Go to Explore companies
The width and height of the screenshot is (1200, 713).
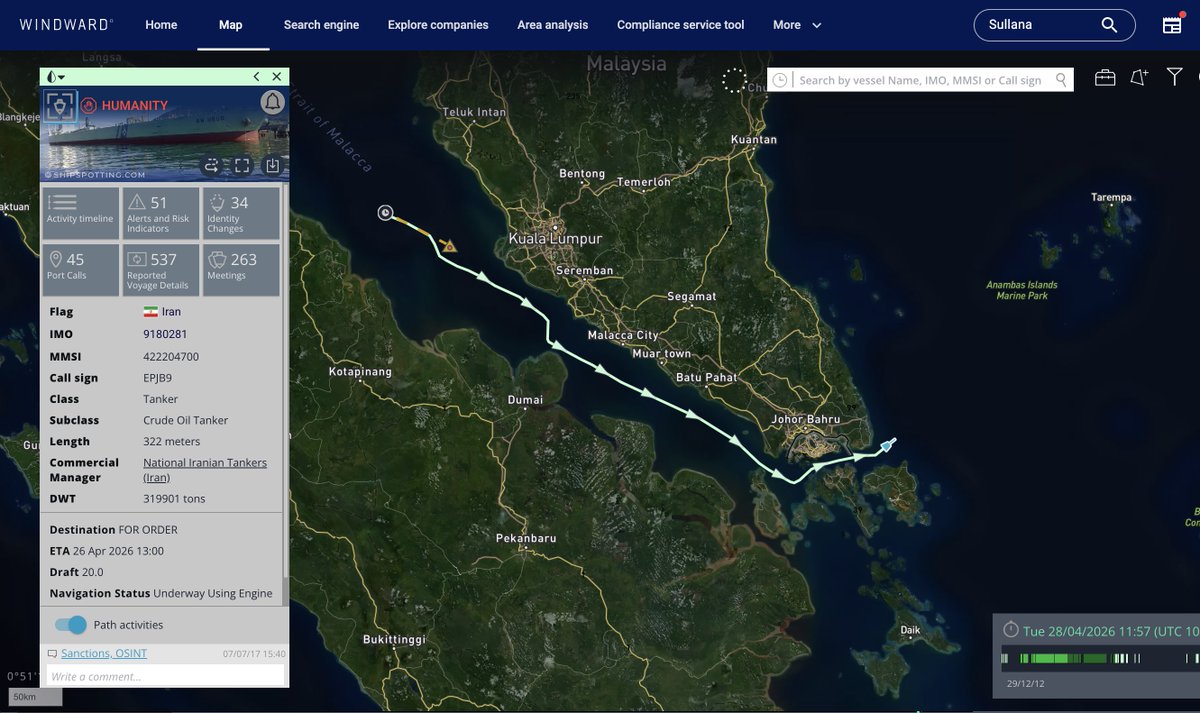coord(438,25)
